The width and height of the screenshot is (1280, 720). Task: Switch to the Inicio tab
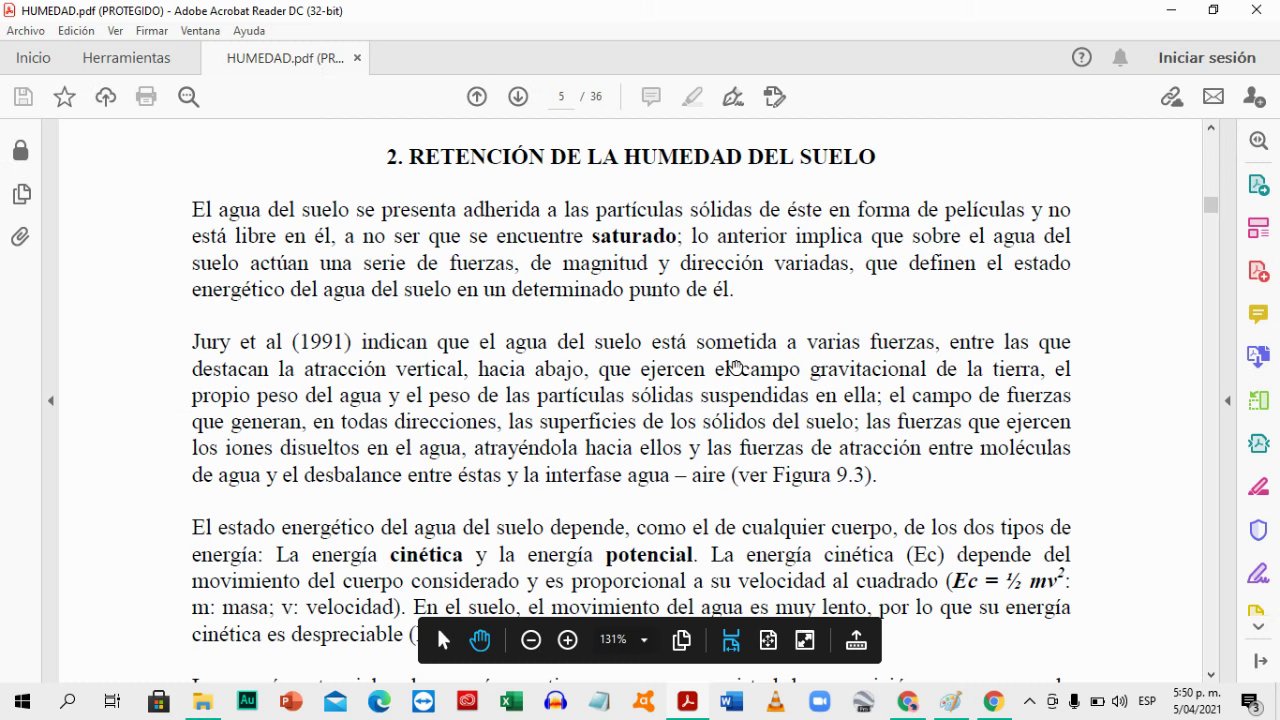[x=33, y=58]
